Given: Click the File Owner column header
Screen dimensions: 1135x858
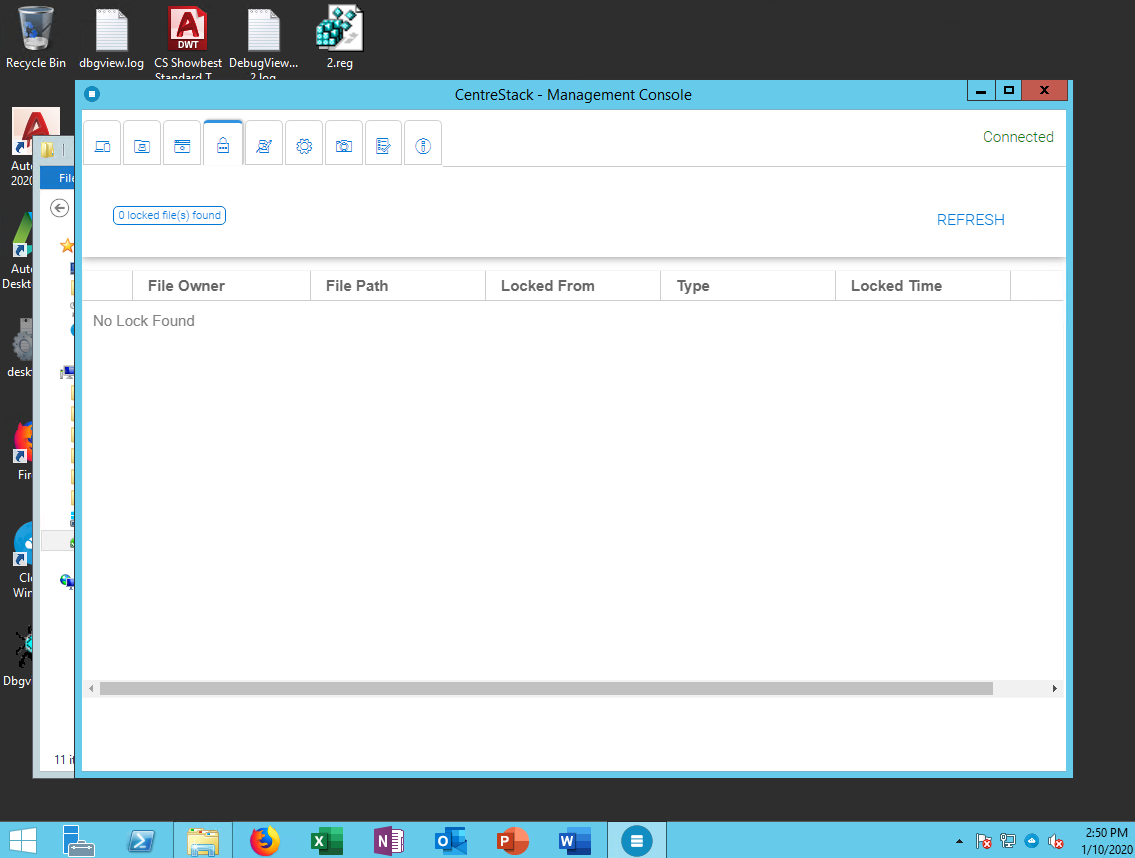Looking at the screenshot, I should (221, 286).
